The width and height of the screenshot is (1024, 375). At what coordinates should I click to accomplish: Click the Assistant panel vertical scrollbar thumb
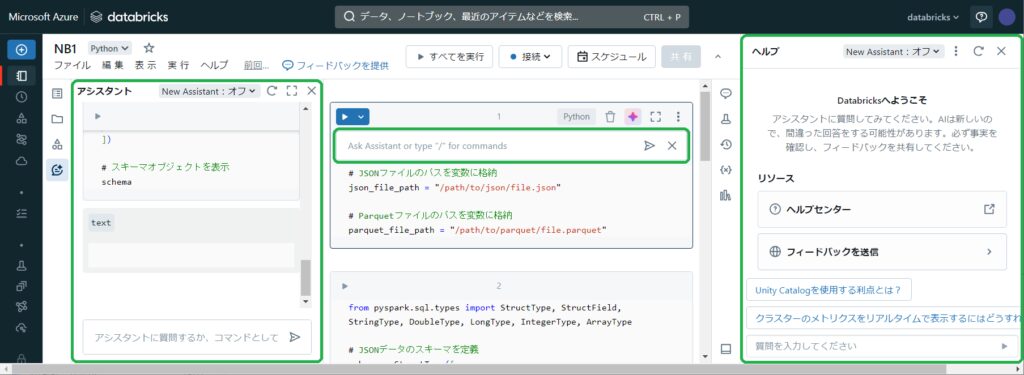tap(306, 277)
